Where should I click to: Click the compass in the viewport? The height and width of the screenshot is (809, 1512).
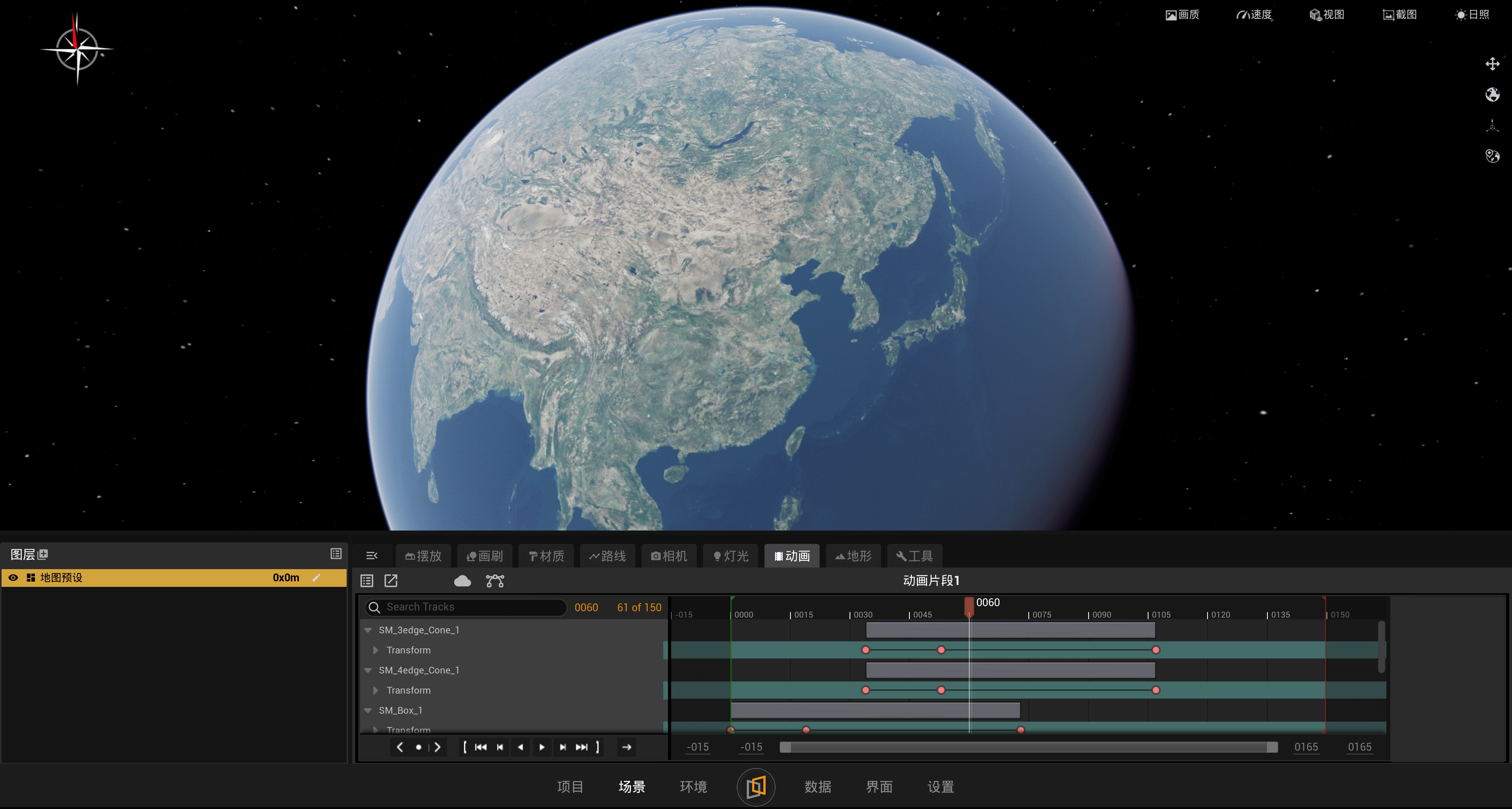click(x=77, y=49)
